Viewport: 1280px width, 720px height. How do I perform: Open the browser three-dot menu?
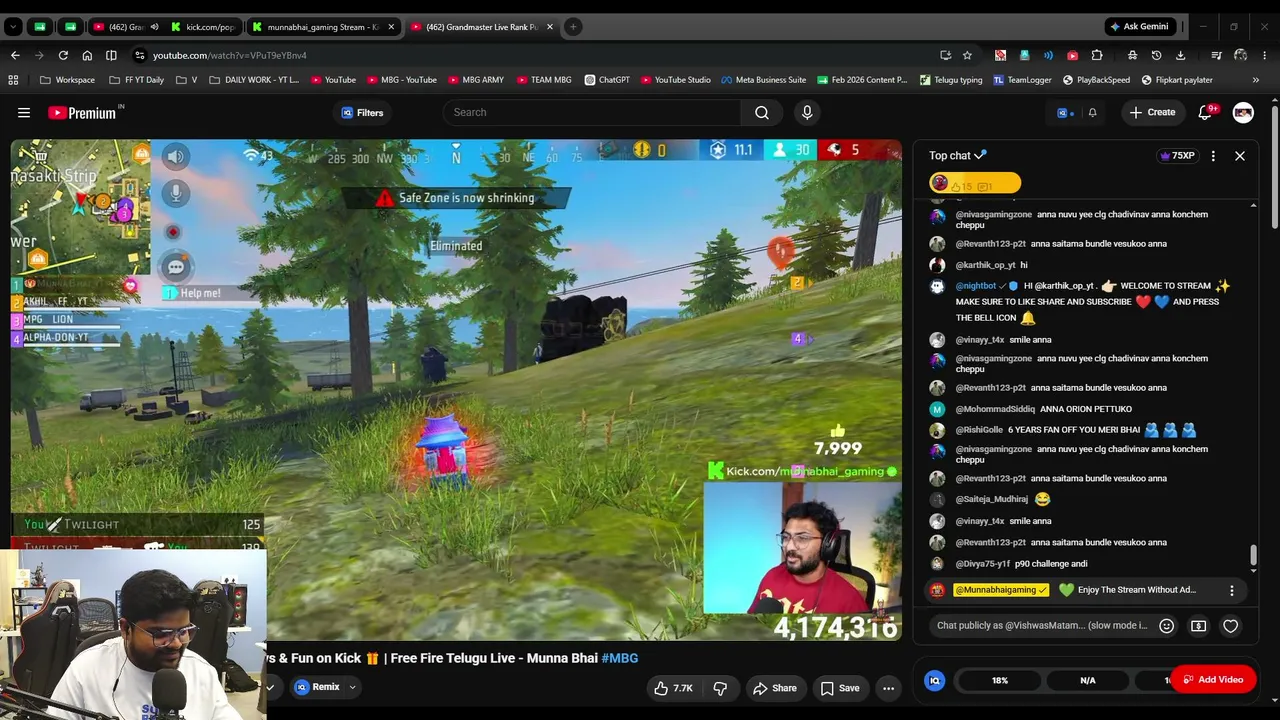tap(1265, 55)
